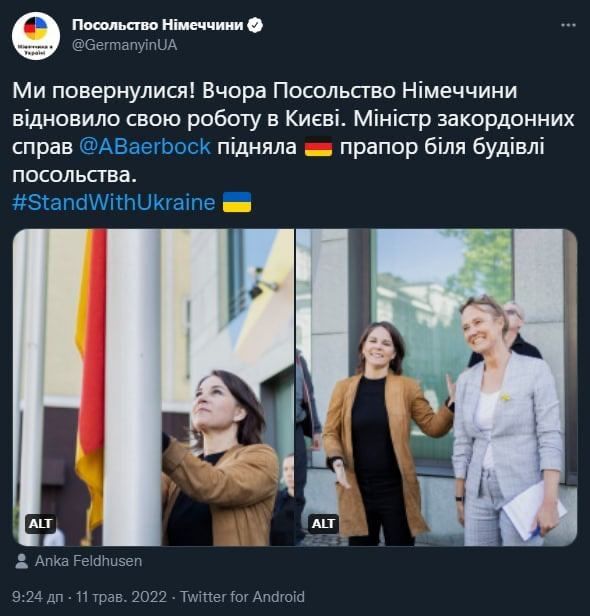Image resolution: width=590 pixels, height=616 pixels.
Task: Click the #StandWithUkraine hashtag
Action: [114, 203]
